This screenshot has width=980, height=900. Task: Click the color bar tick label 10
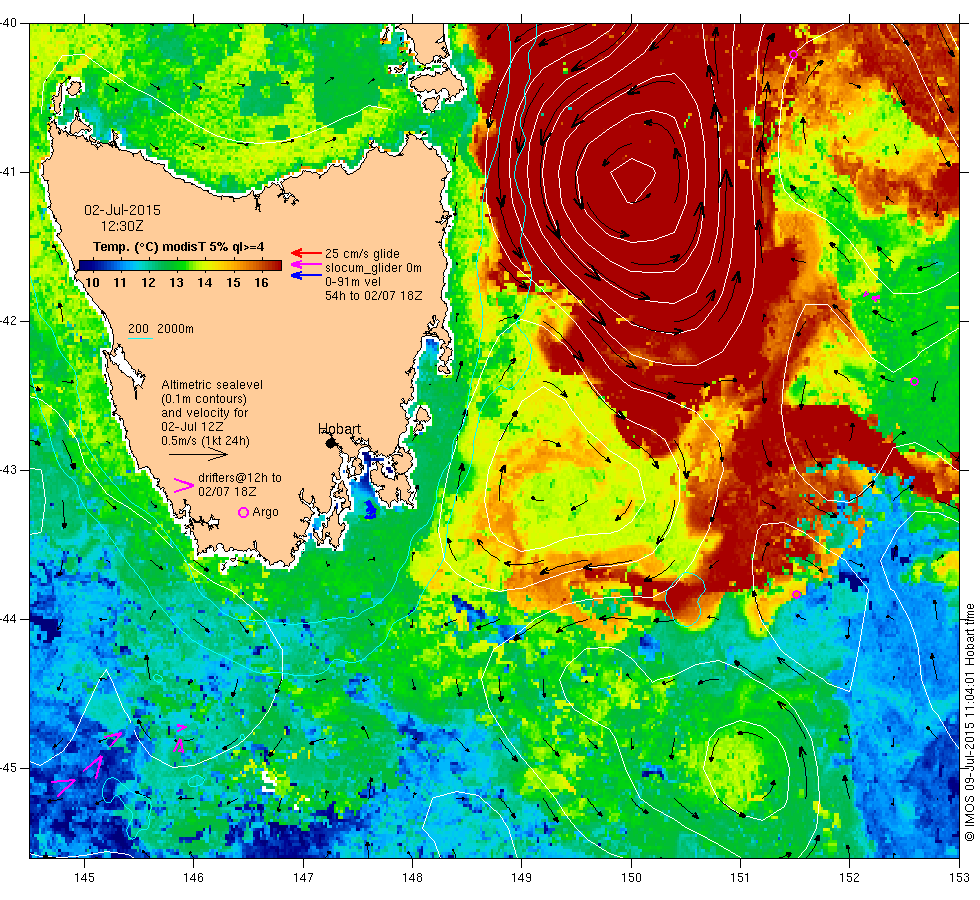(92, 282)
